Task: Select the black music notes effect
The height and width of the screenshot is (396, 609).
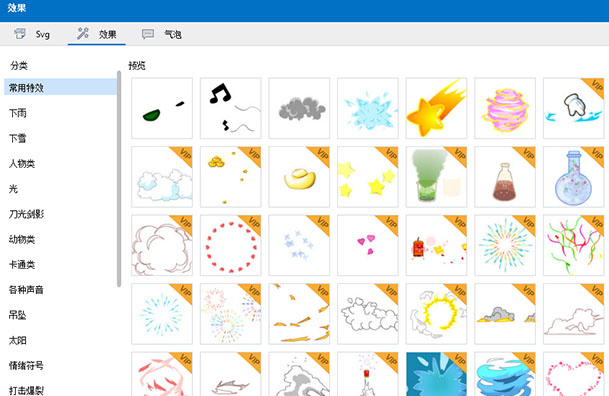Action: (x=231, y=108)
